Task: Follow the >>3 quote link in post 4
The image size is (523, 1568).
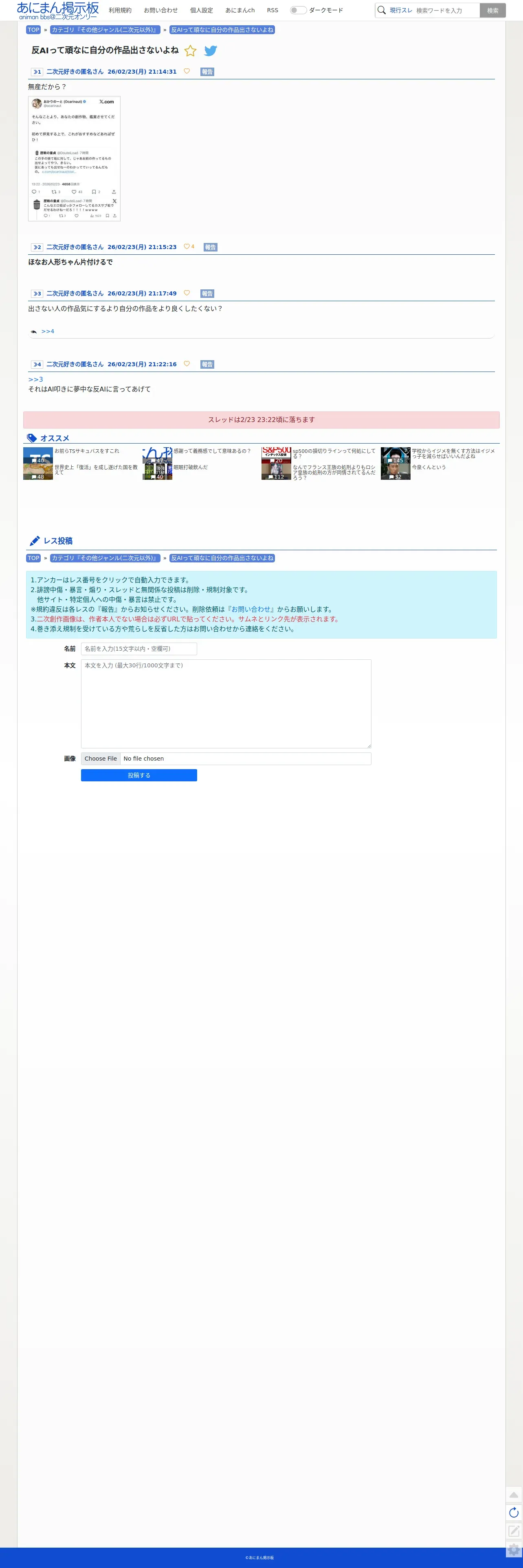Action: 35,379
